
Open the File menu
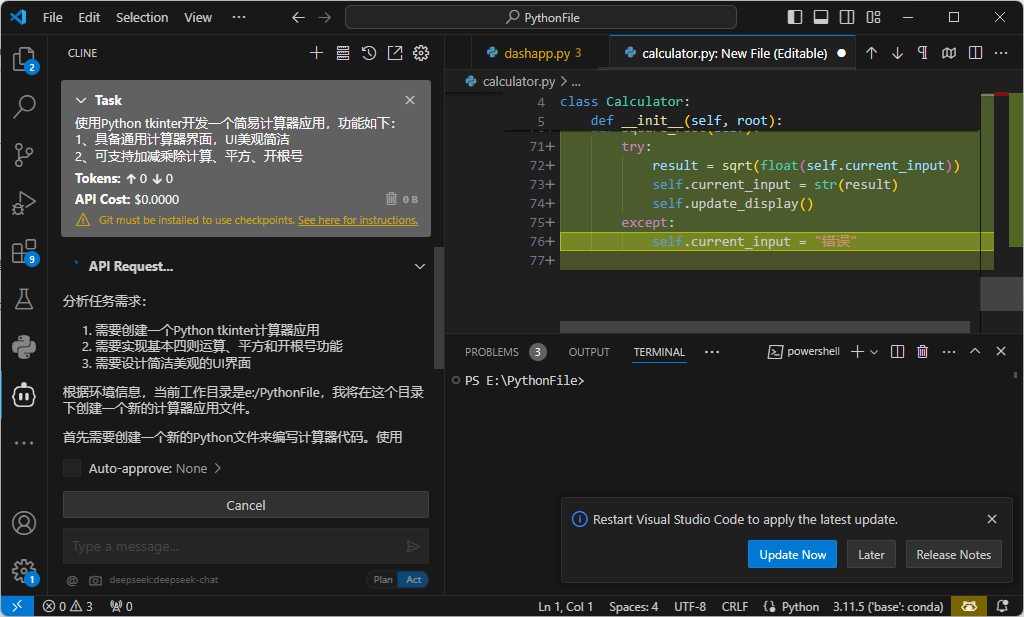[53, 17]
